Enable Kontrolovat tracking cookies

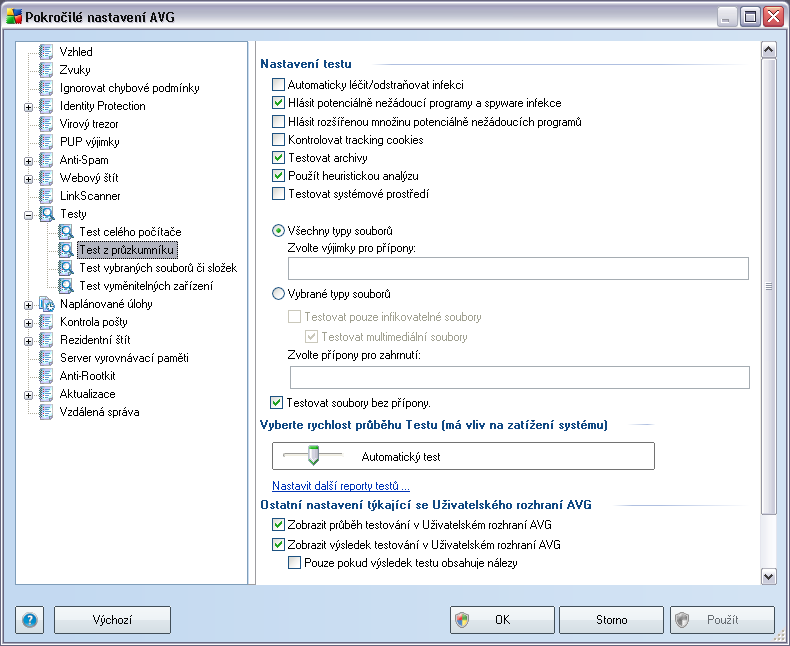point(278,140)
